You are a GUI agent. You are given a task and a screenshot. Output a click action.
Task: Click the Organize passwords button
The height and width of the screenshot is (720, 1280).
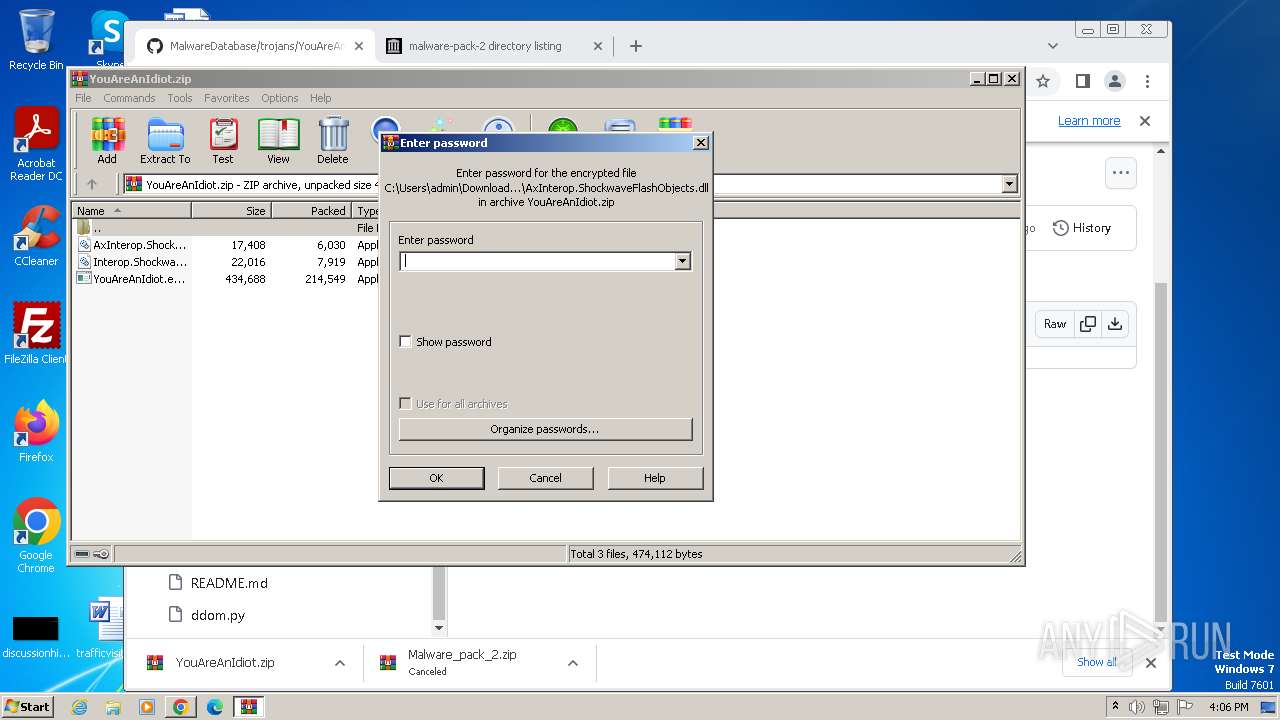(545, 429)
